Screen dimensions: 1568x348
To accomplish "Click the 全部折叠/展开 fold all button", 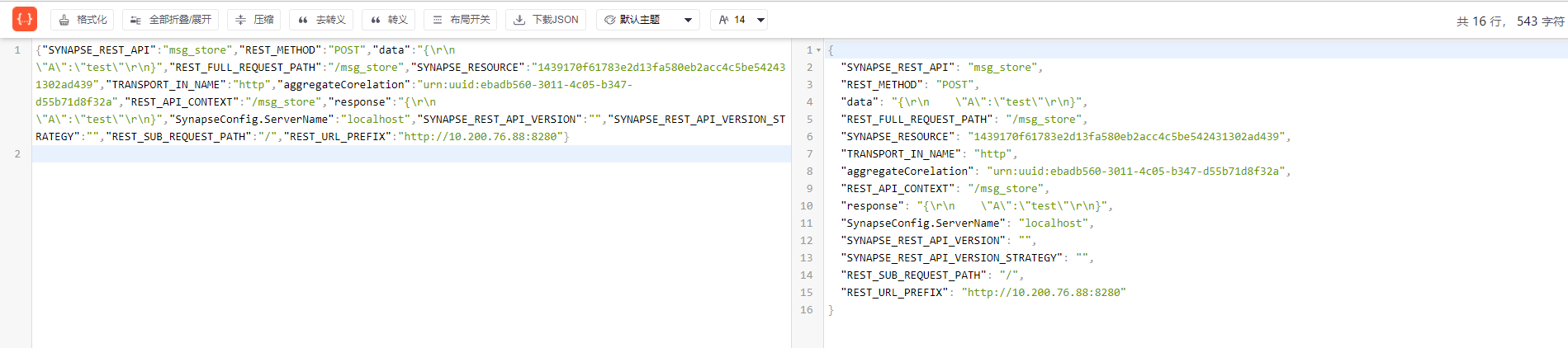I will click(x=171, y=20).
